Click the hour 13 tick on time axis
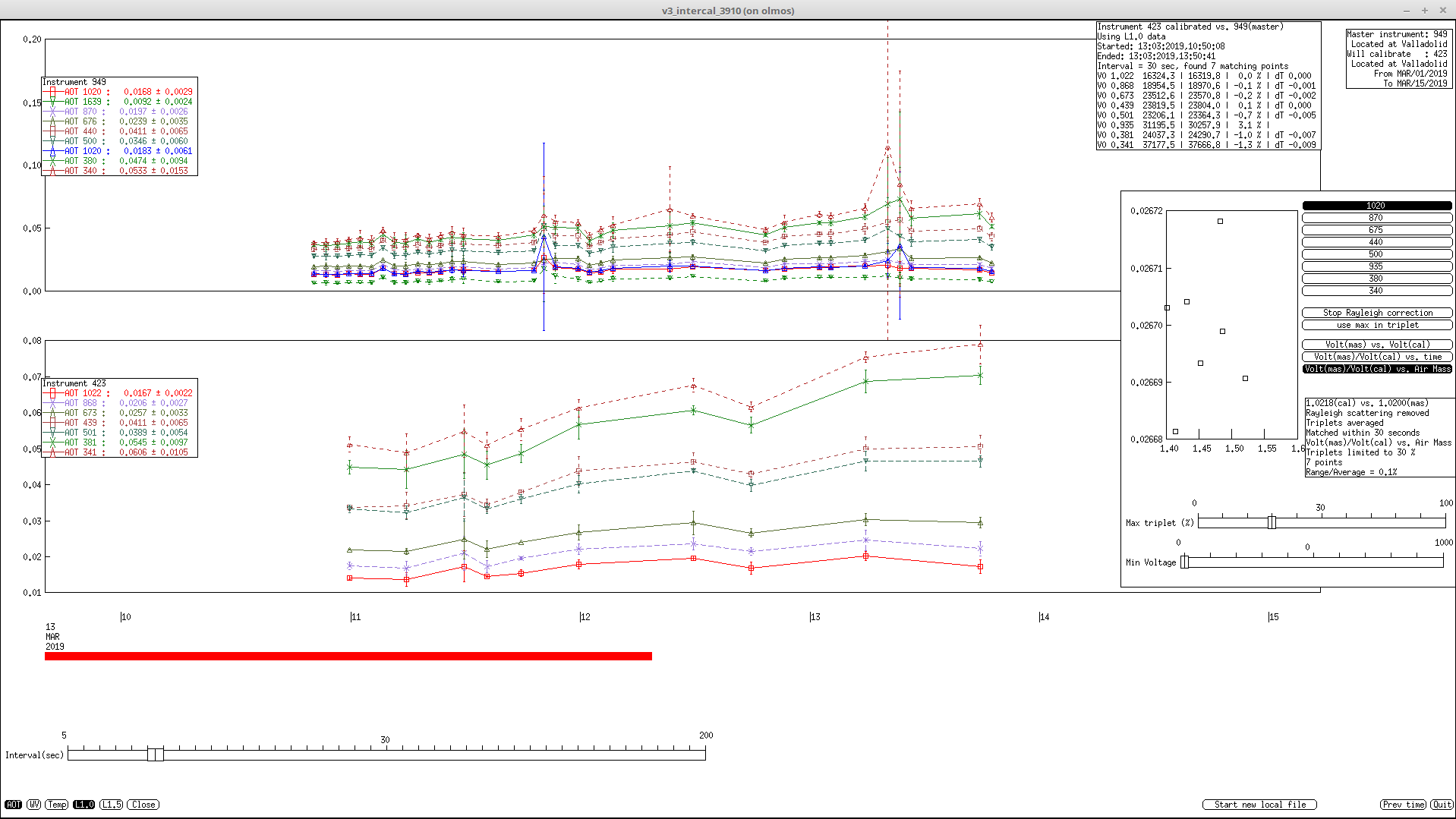 coord(814,617)
